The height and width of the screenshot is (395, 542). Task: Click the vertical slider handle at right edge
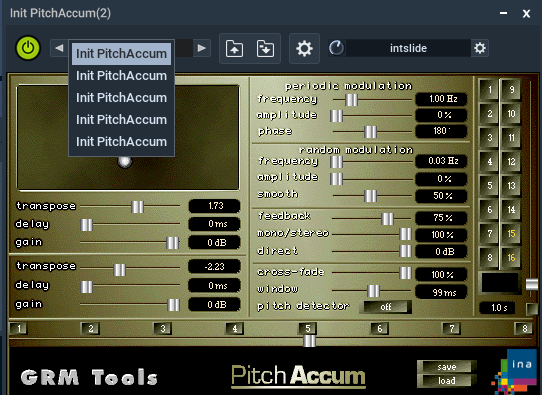(532, 284)
